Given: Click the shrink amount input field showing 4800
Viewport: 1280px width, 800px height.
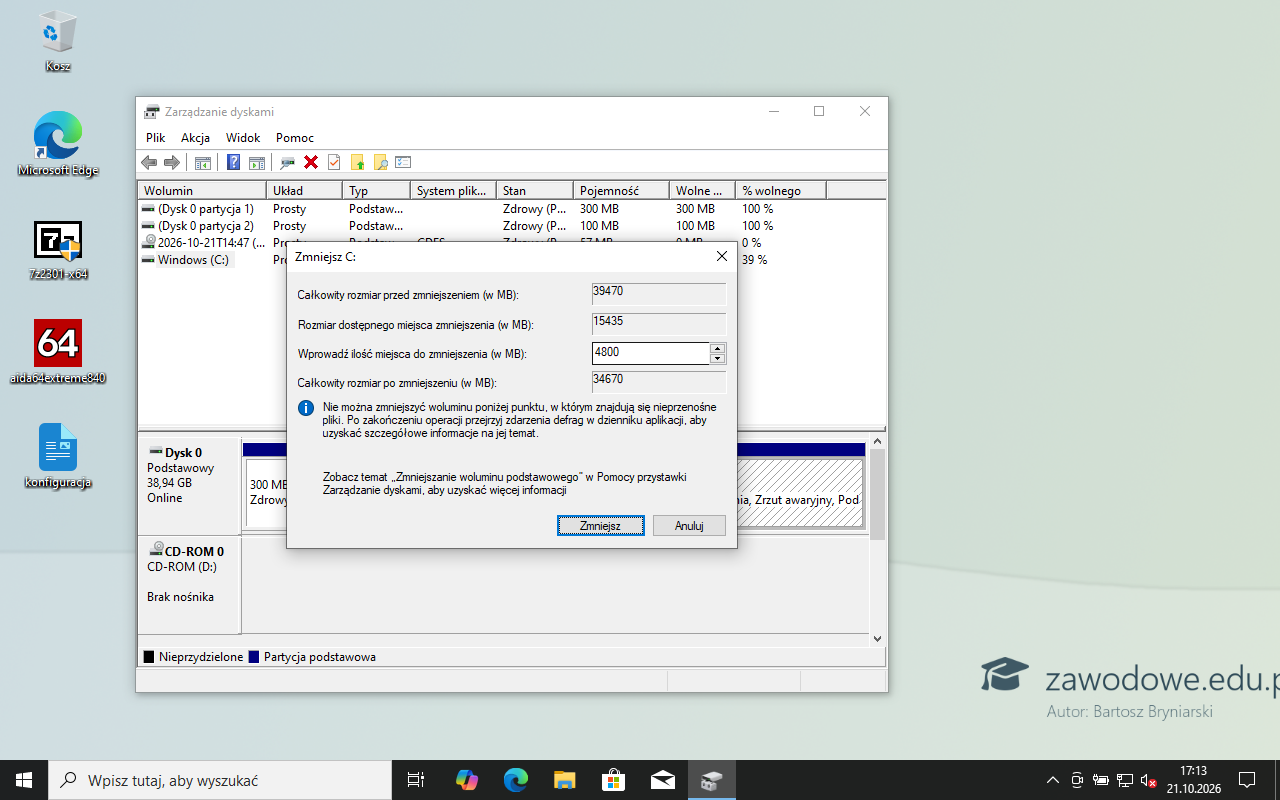Looking at the screenshot, I should [651, 353].
